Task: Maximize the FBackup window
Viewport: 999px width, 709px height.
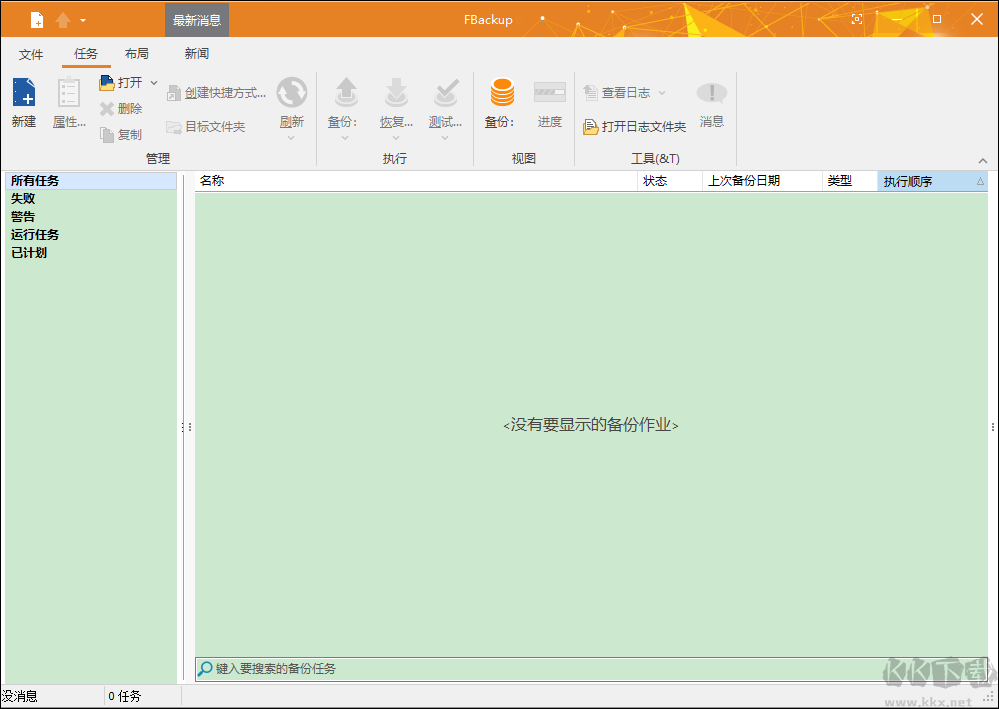Action: point(937,19)
